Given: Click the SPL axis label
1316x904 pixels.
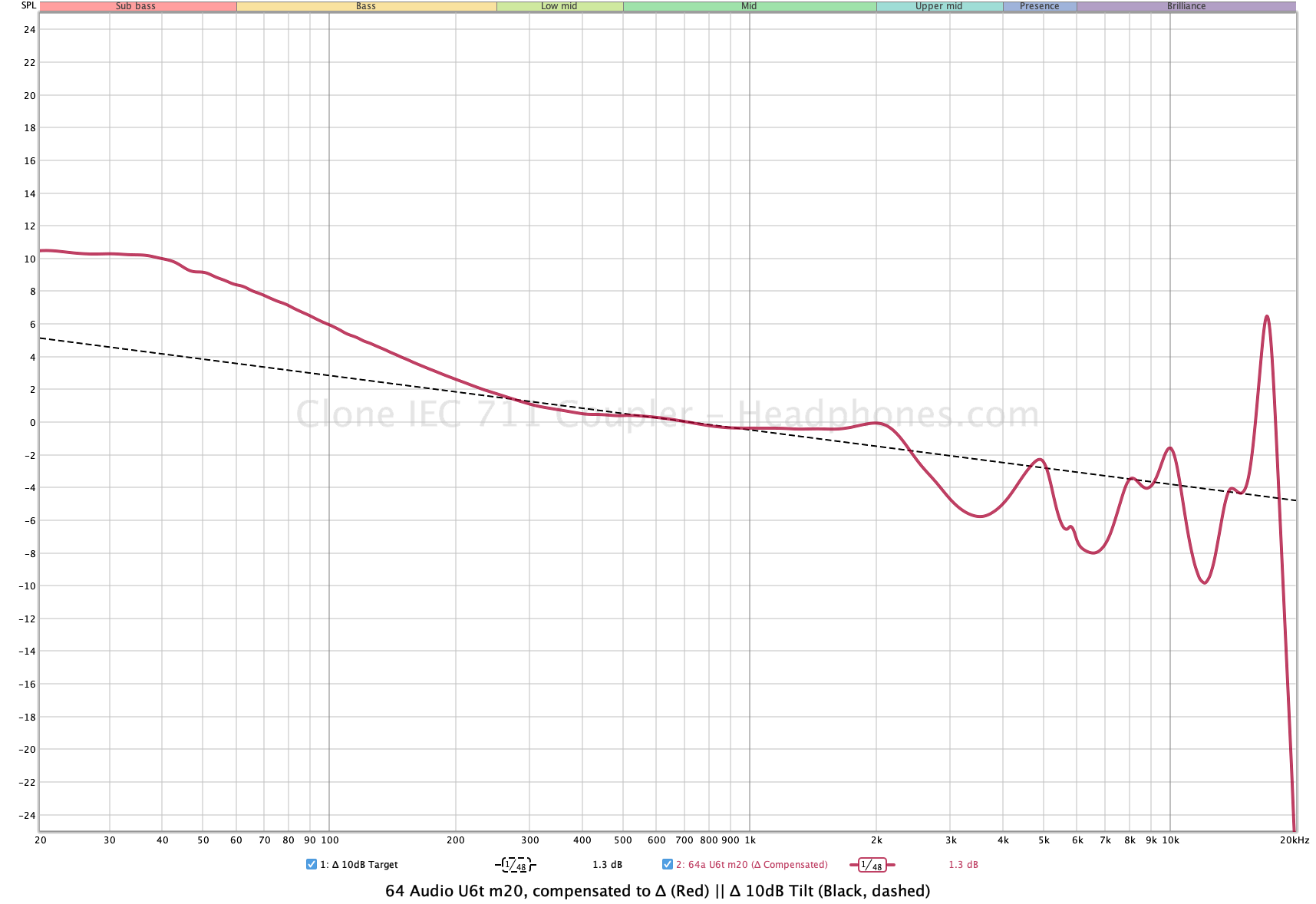Looking at the screenshot, I should tap(28, 5).
